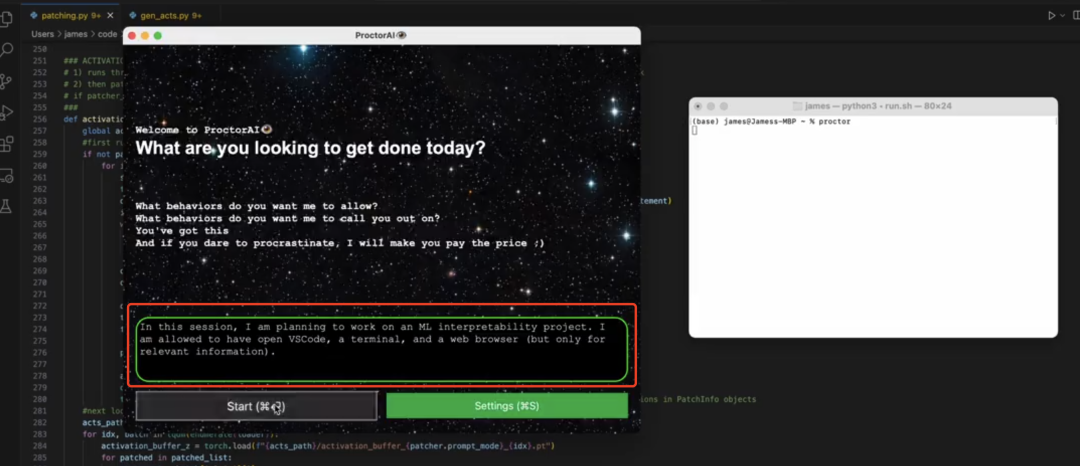1080x466 pixels.
Task: Switch to the gen_acts.py editor tab
Action: click(x=170, y=15)
